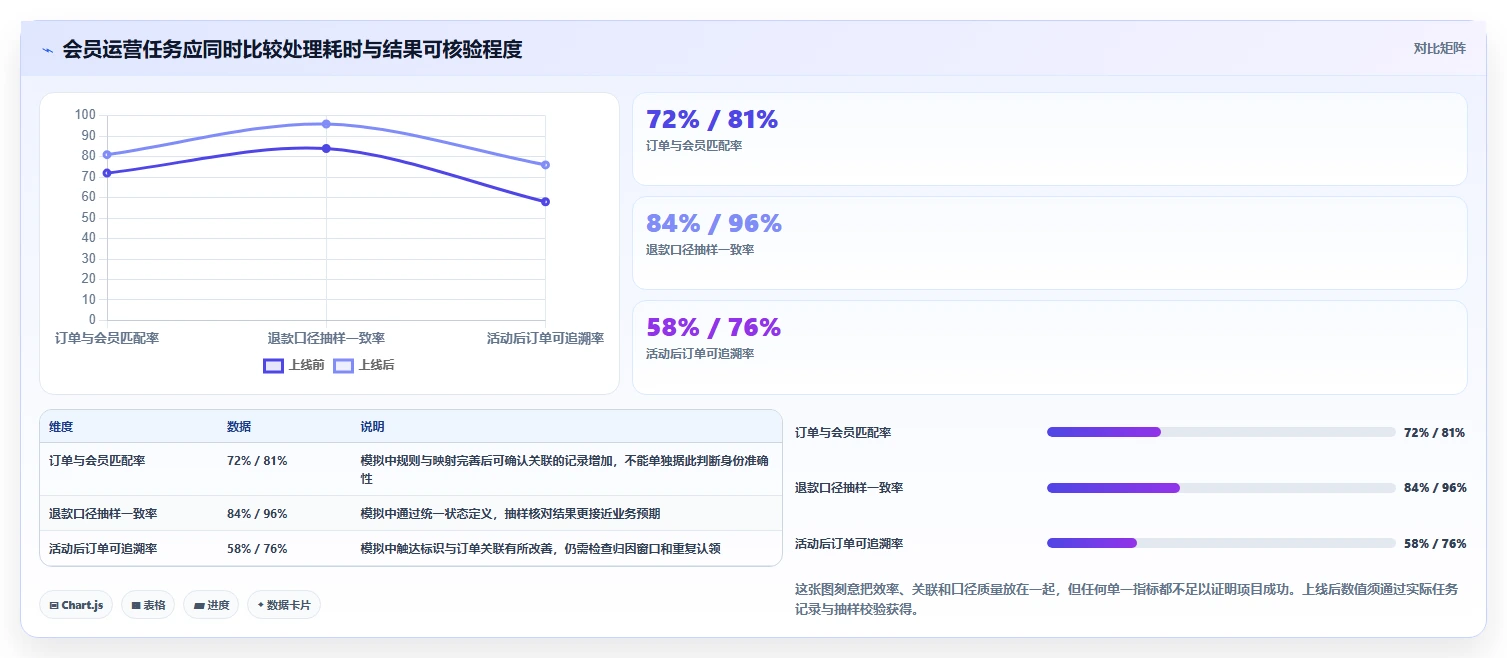Click the chart x-axis label 退款口径抽样一致率
This screenshot has width=1507, height=658.
coord(326,339)
